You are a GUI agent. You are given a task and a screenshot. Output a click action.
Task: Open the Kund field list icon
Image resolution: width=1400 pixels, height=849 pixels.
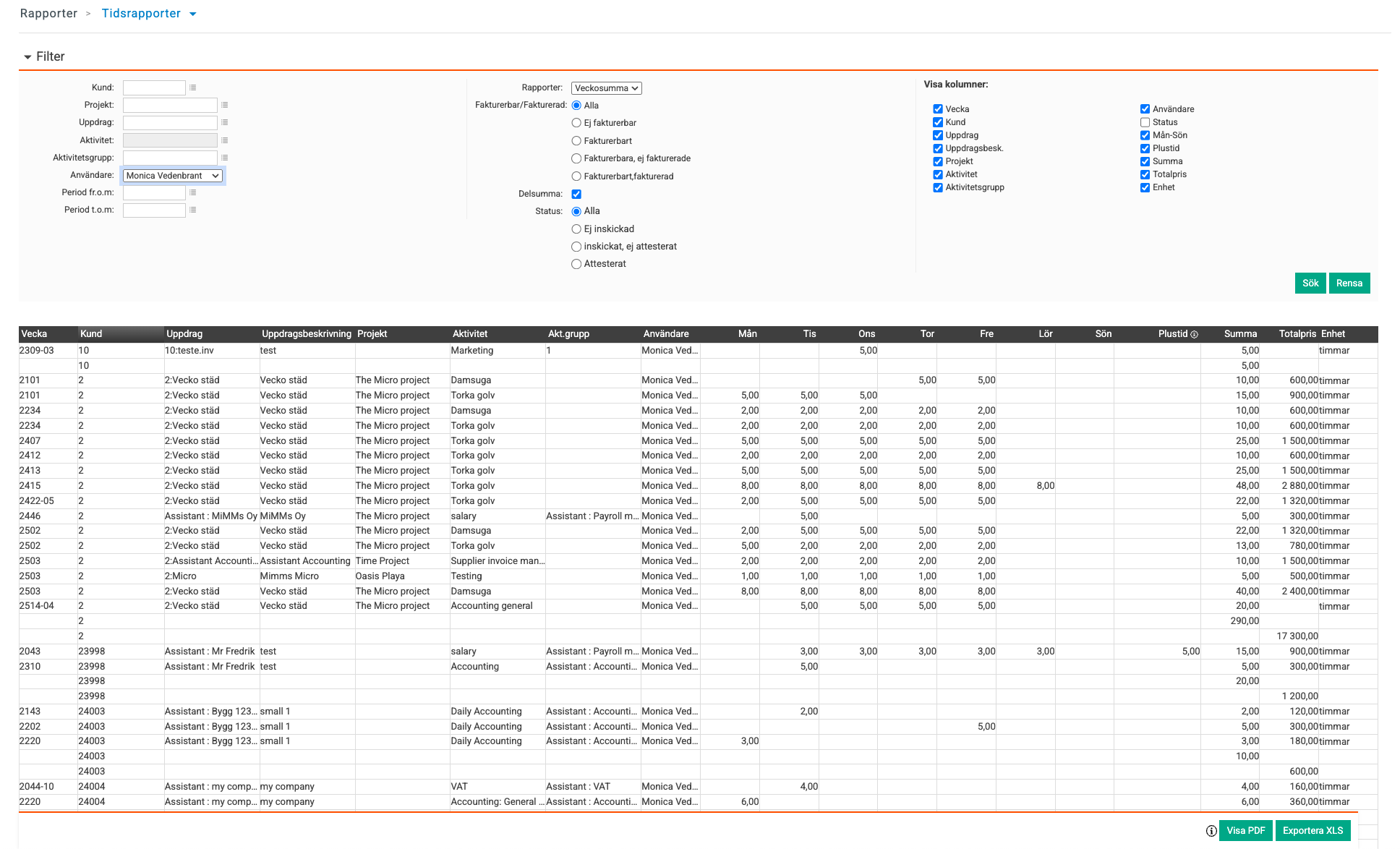coord(193,88)
